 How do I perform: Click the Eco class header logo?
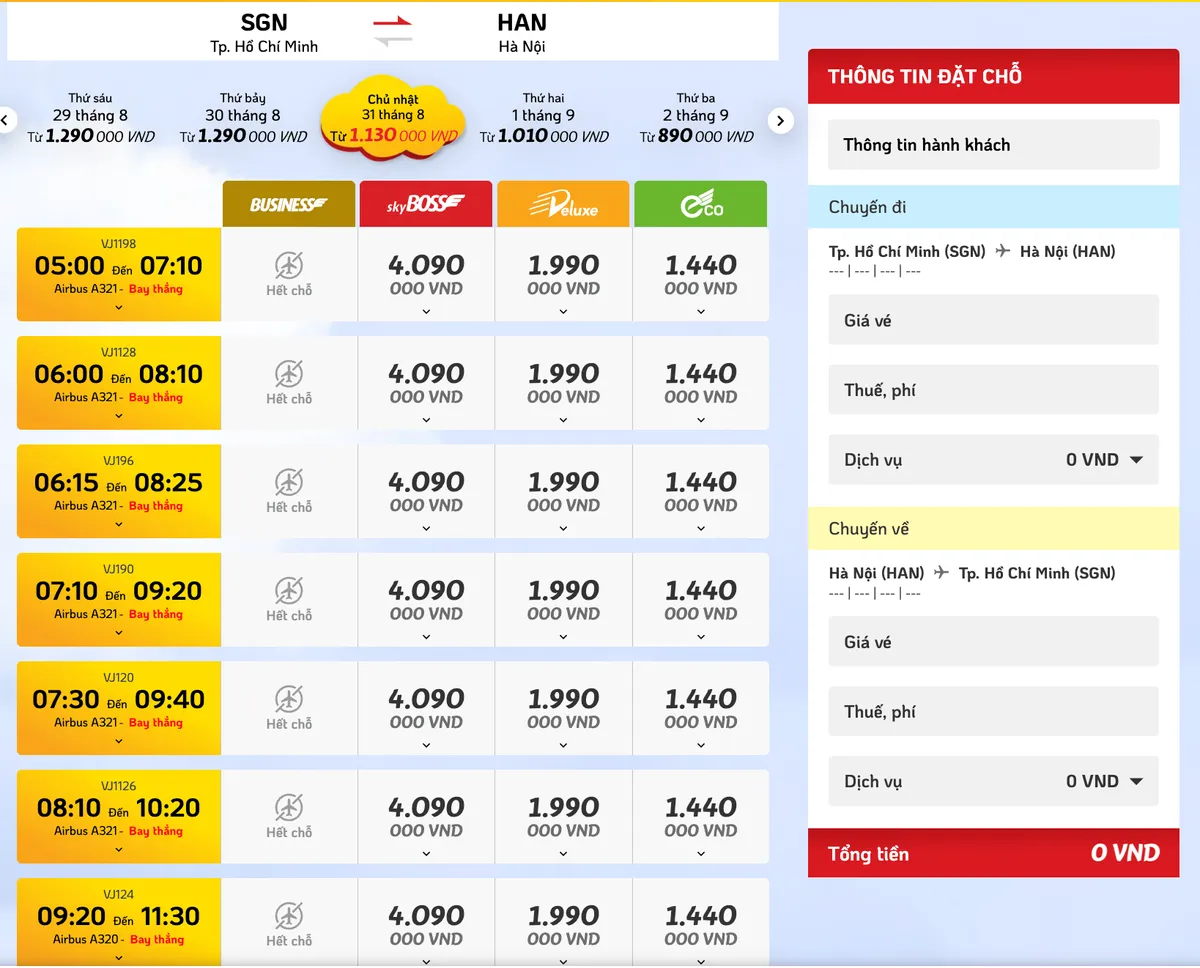click(x=701, y=204)
